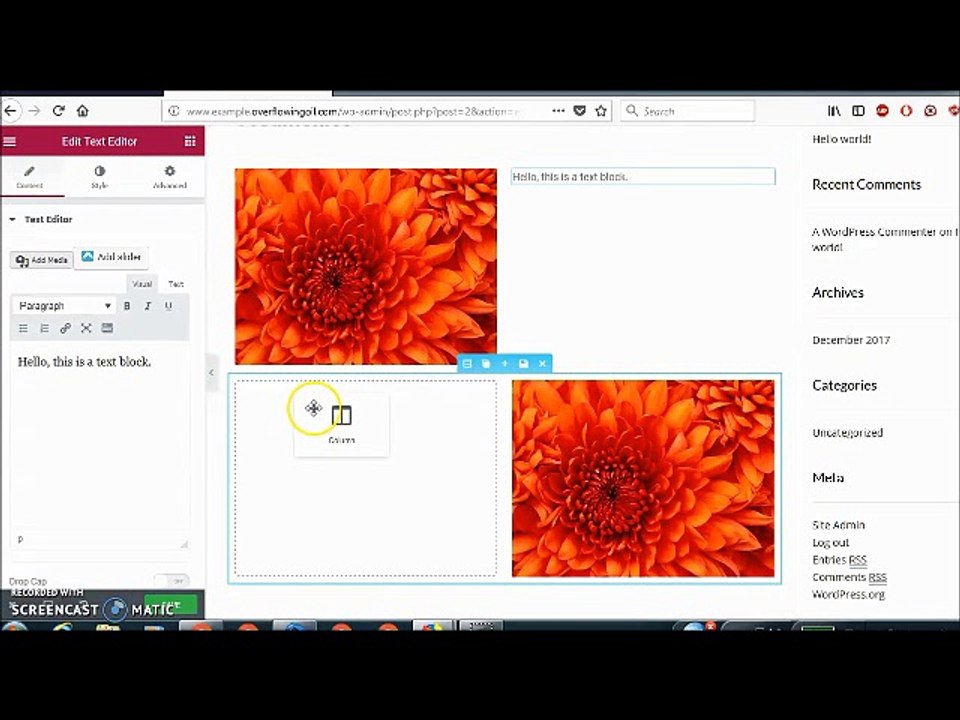
Task: Open the browser home page
Action: coord(83,111)
